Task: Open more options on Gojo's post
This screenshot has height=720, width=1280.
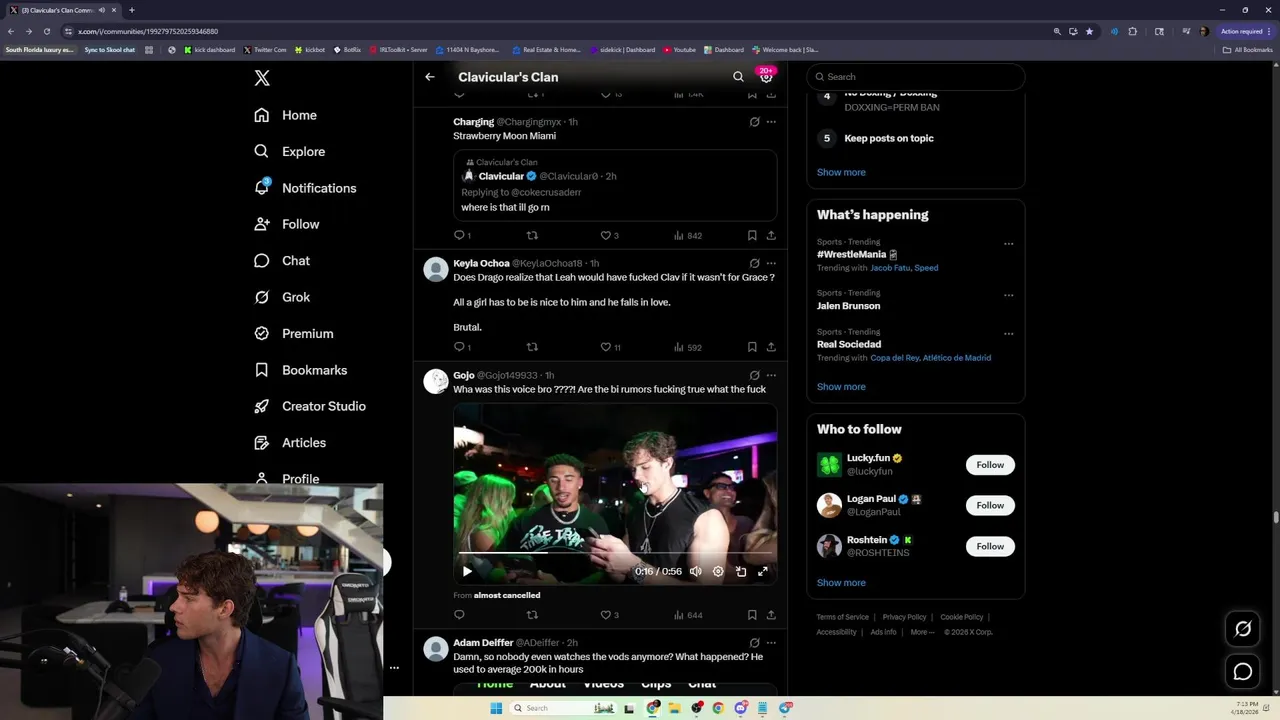Action: (x=771, y=375)
